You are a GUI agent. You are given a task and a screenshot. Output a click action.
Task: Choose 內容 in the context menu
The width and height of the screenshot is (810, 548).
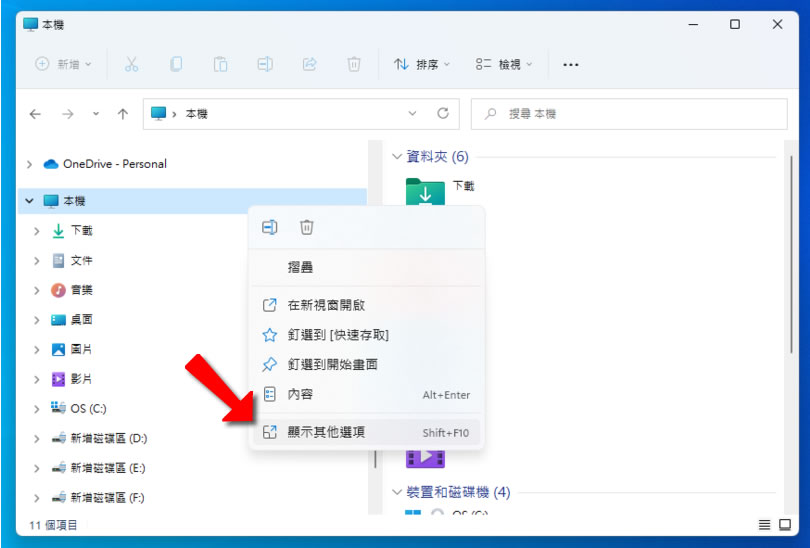pyautogui.click(x=367, y=395)
